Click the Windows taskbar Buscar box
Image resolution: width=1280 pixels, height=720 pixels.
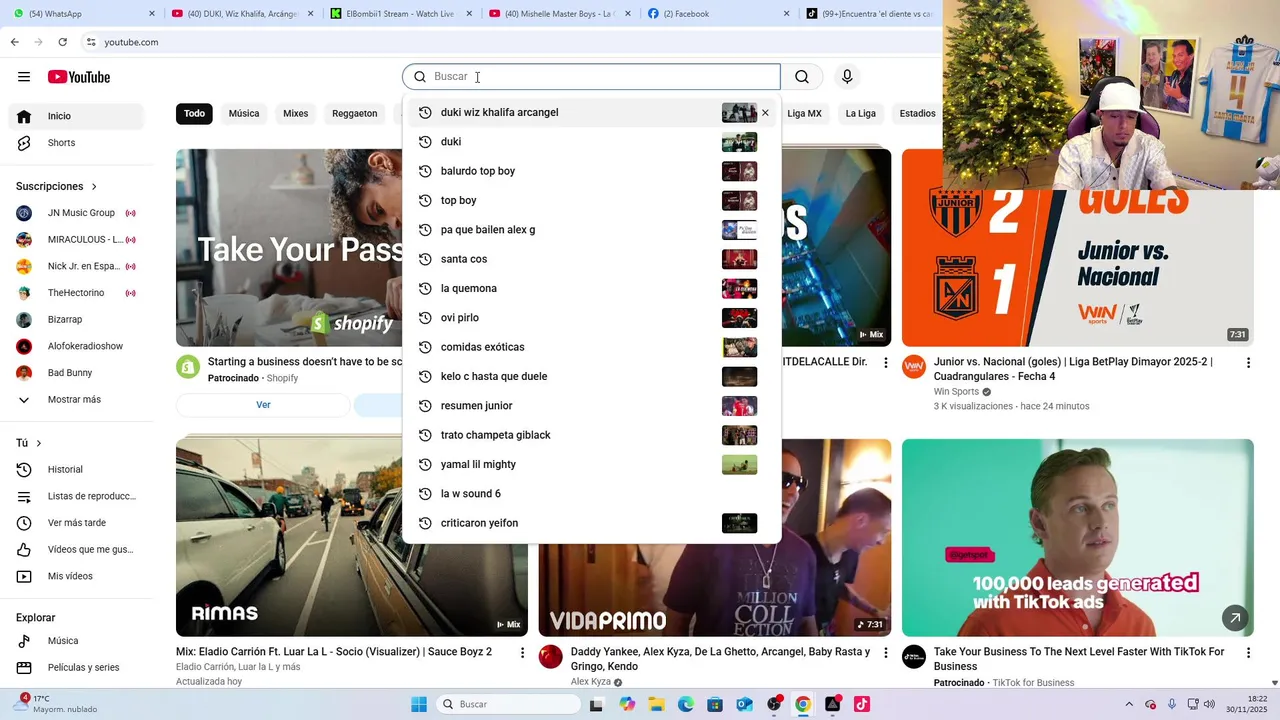[x=507, y=704]
